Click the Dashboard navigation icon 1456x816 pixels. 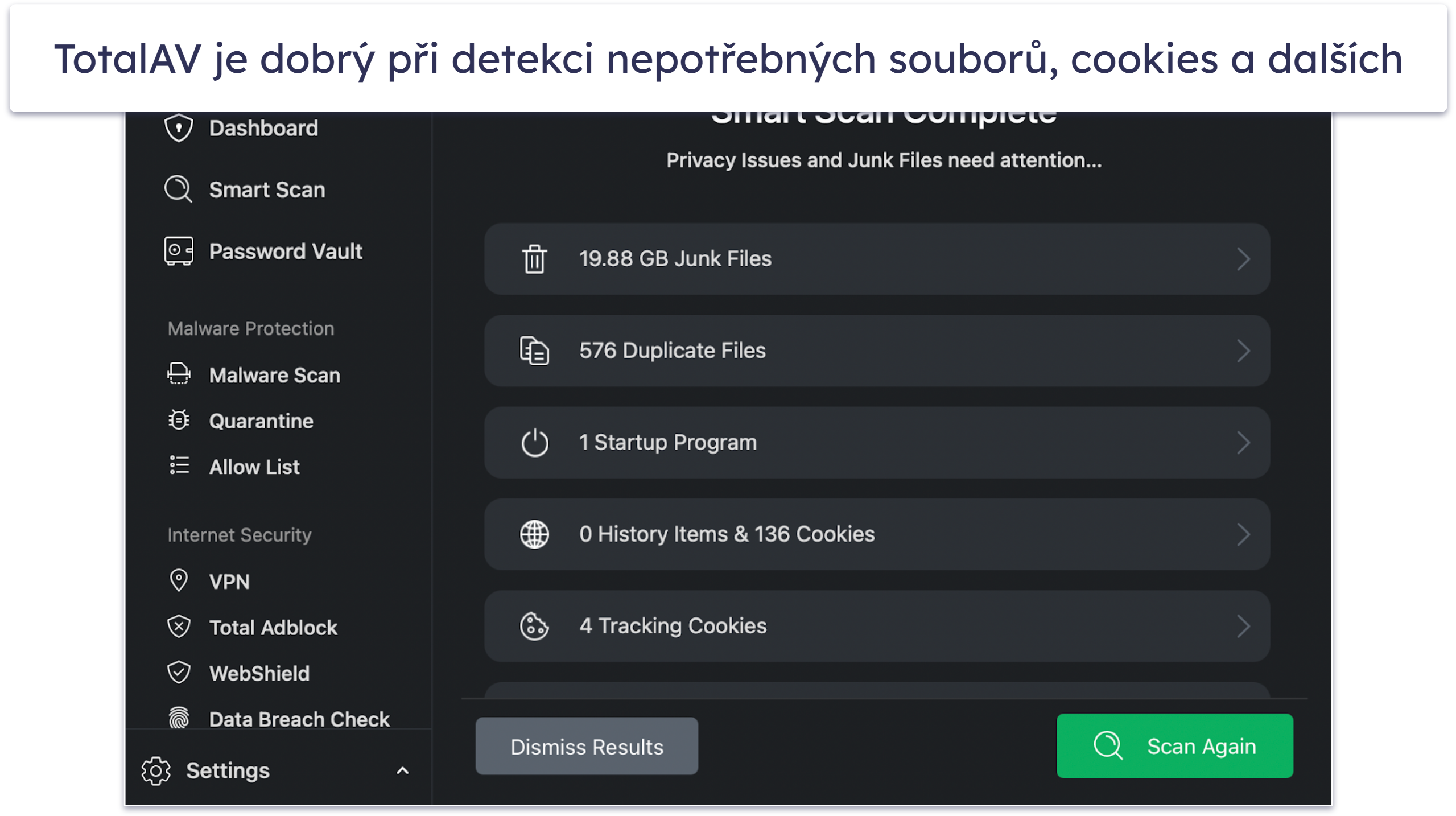tap(180, 128)
